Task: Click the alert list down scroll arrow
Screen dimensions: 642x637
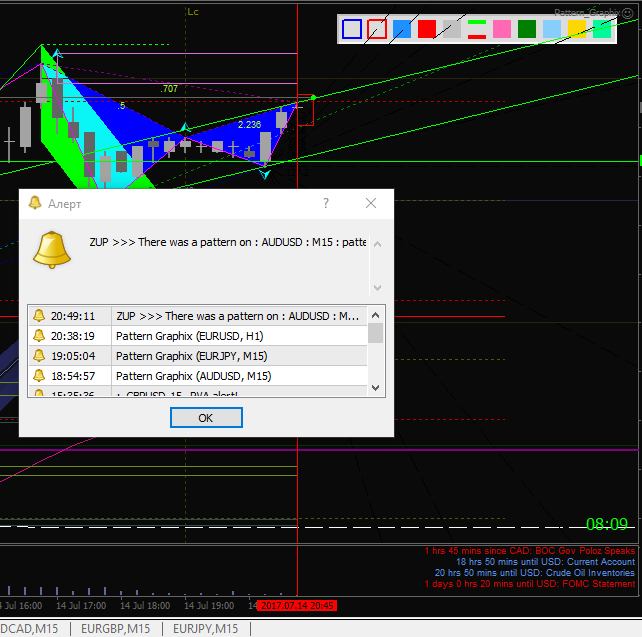Action: pos(375,387)
